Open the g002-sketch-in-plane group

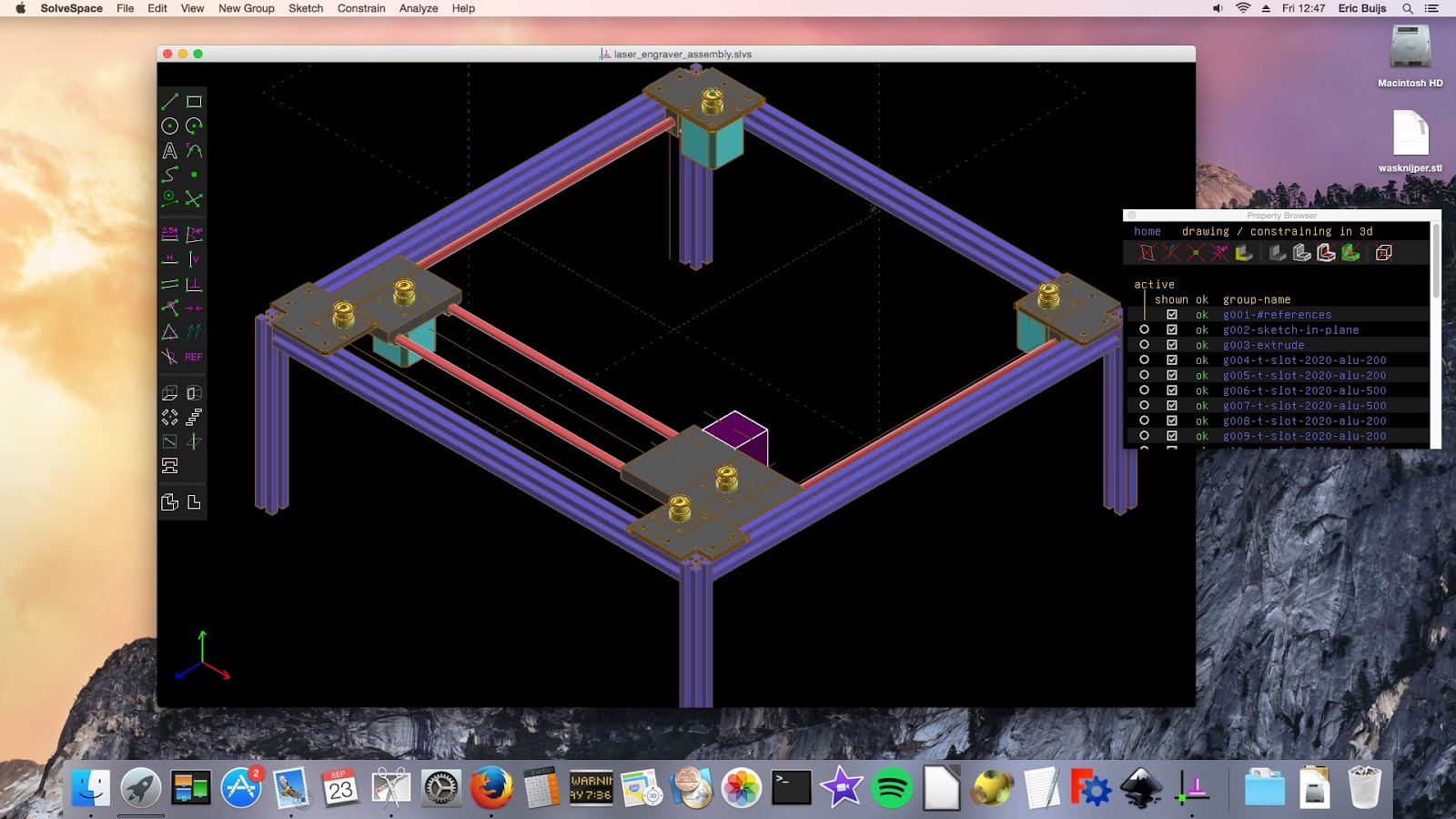(x=1292, y=329)
